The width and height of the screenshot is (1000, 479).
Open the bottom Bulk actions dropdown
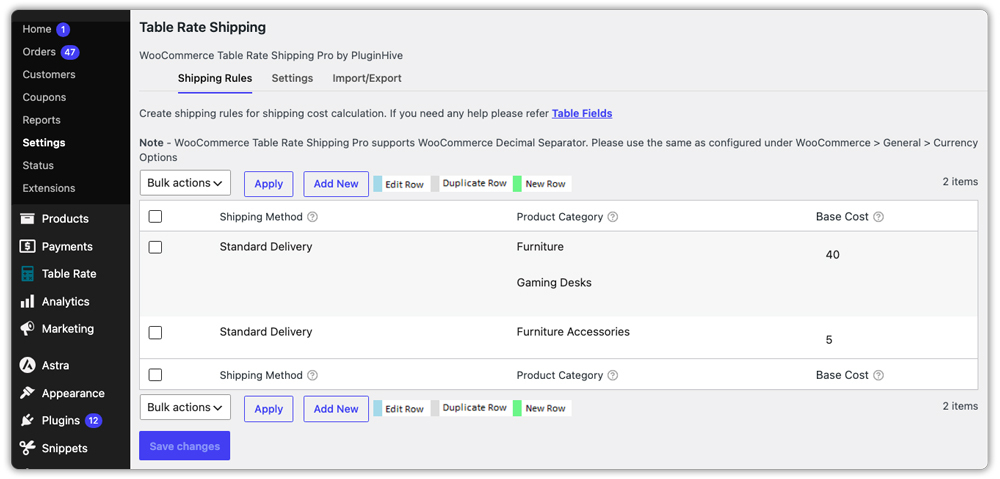point(185,408)
